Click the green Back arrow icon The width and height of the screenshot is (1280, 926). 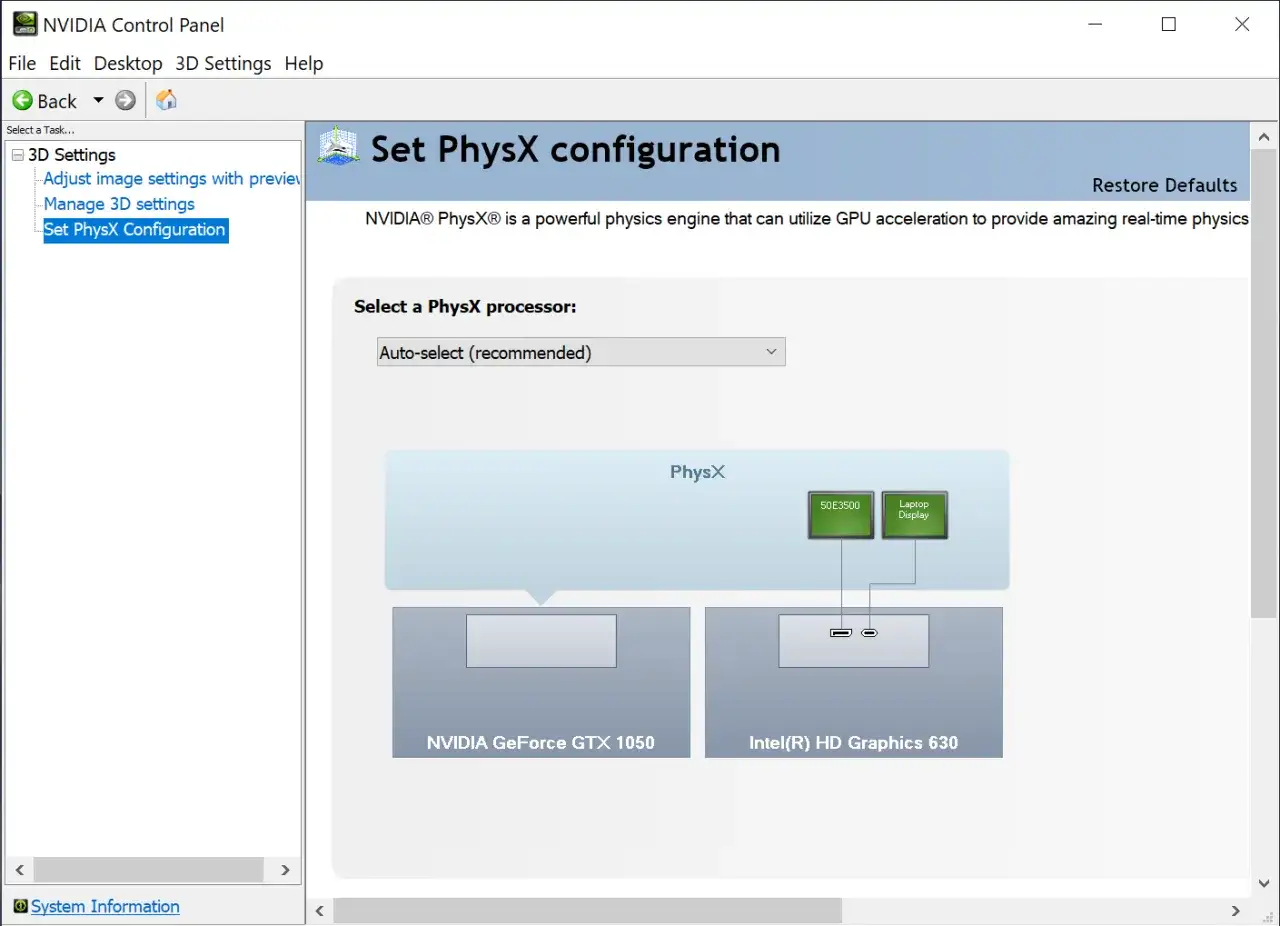(x=22, y=100)
